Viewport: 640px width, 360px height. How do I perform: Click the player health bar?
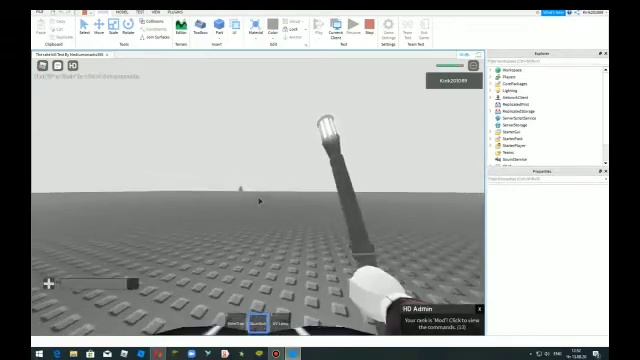tap(450, 65)
